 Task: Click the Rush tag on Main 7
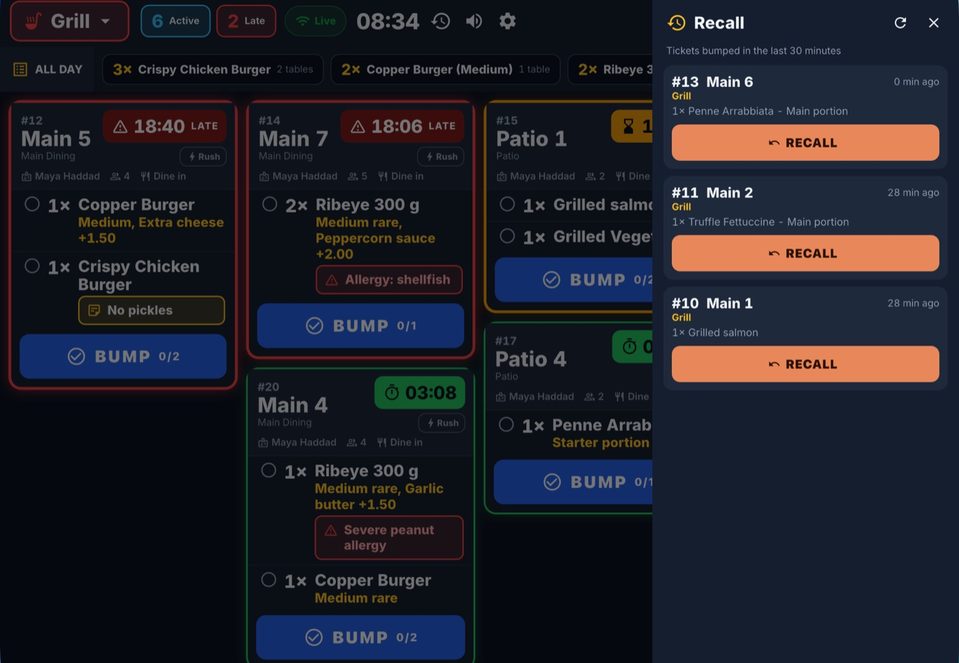pos(441,157)
